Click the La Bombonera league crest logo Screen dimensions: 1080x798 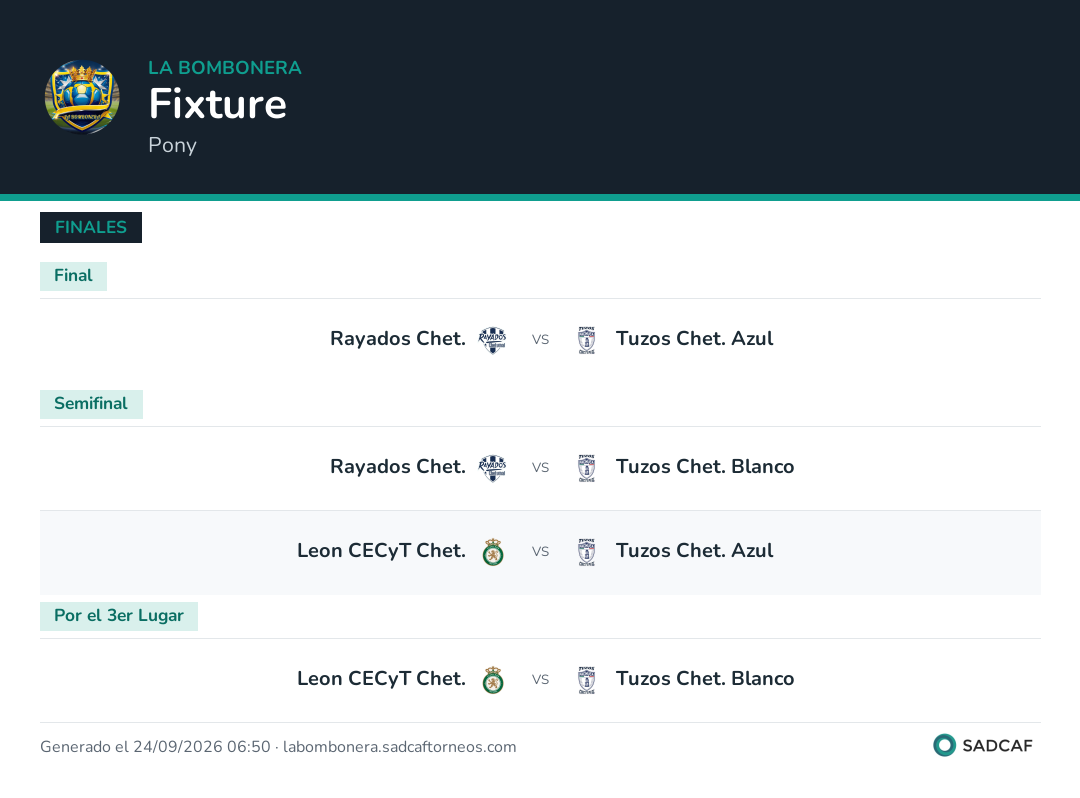[82, 96]
